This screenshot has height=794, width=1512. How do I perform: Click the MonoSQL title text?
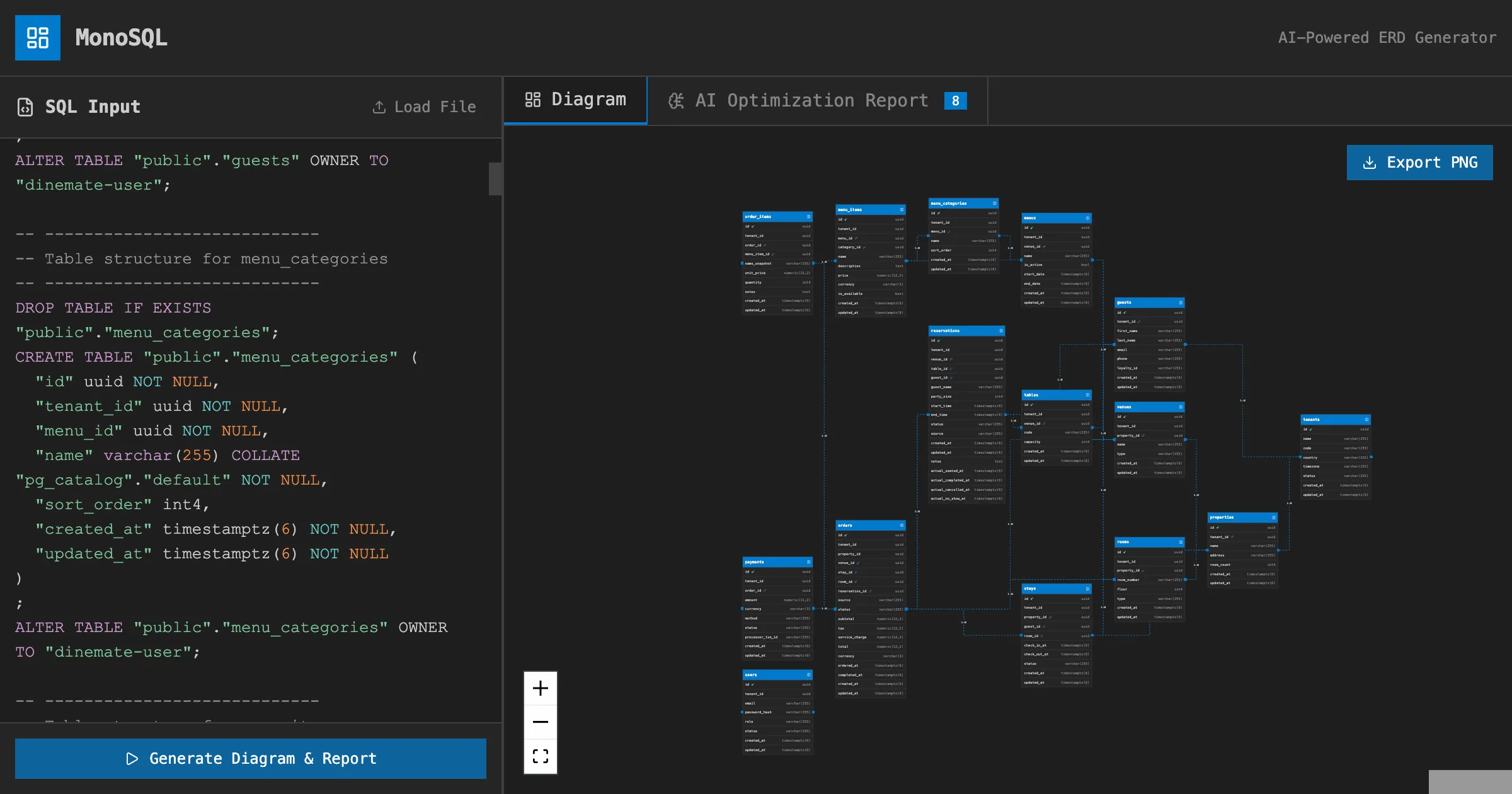[x=122, y=38]
